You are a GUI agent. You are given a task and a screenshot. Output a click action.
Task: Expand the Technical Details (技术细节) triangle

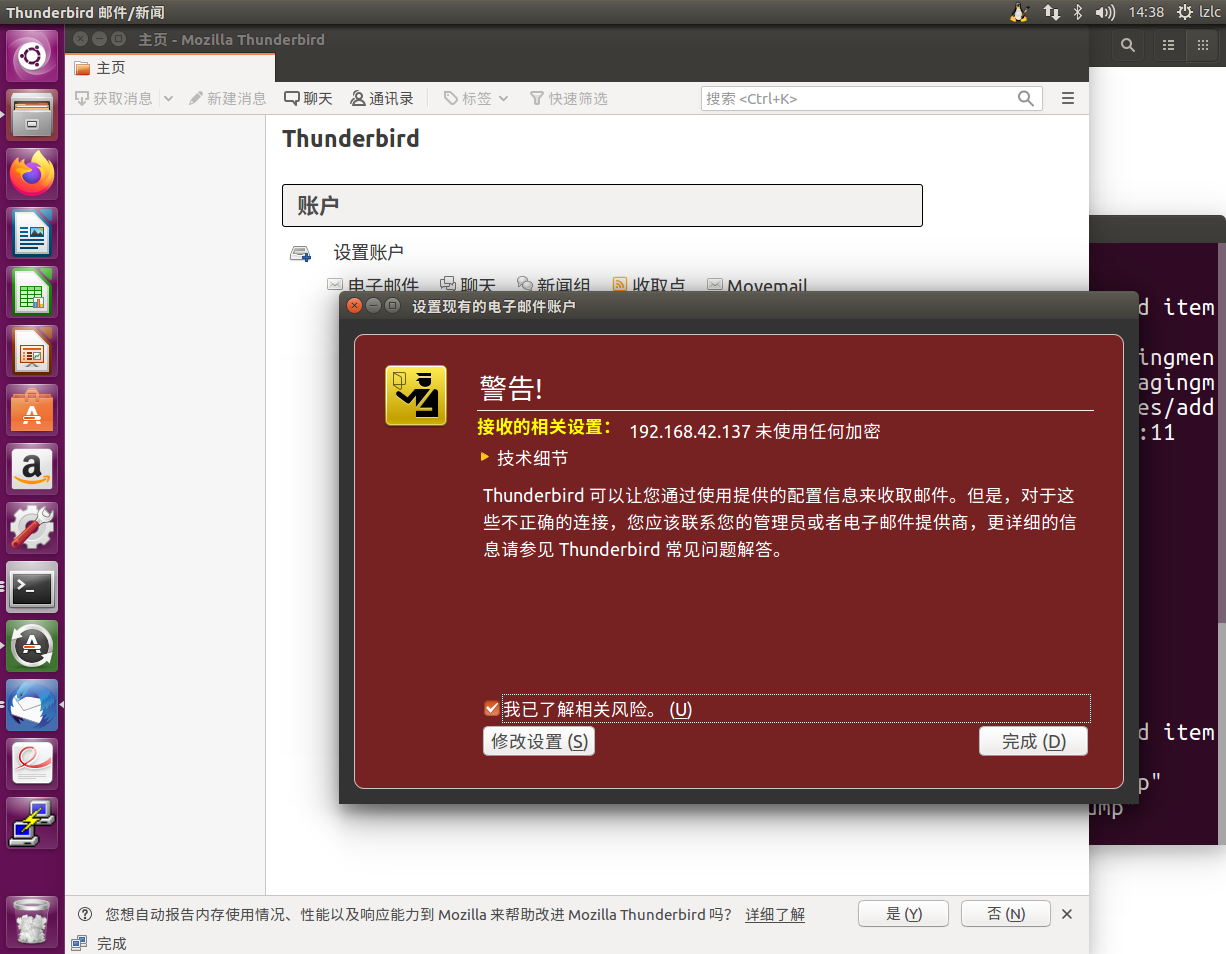(x=485, y=457)
